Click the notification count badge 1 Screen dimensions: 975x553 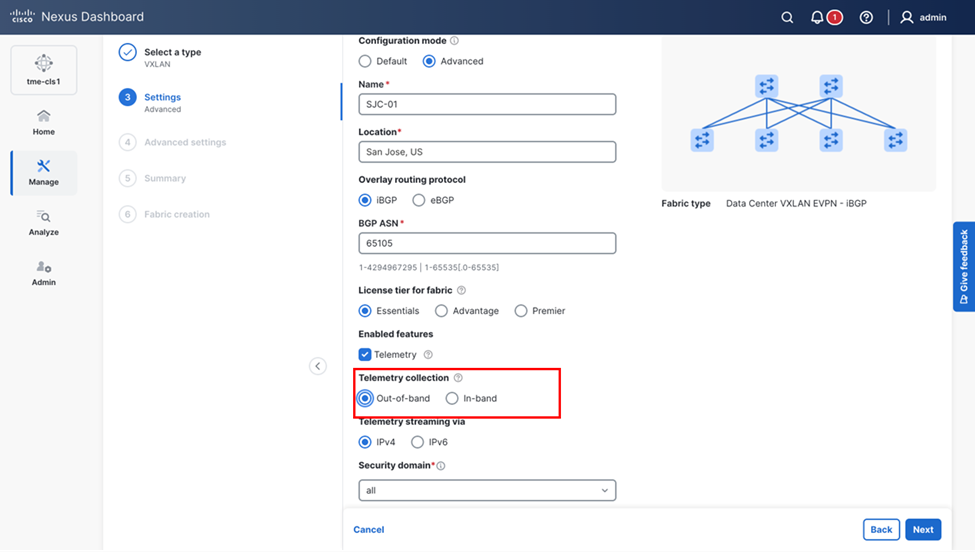(x=834, y=17)
